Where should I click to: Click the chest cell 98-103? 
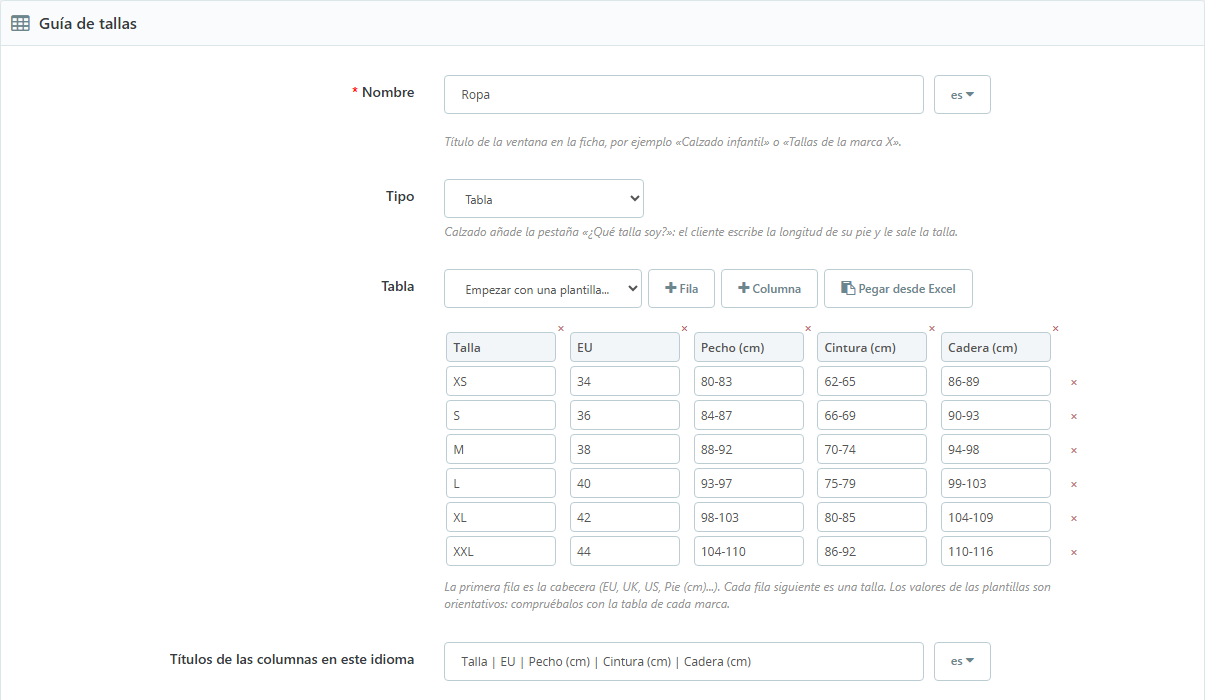749,517
